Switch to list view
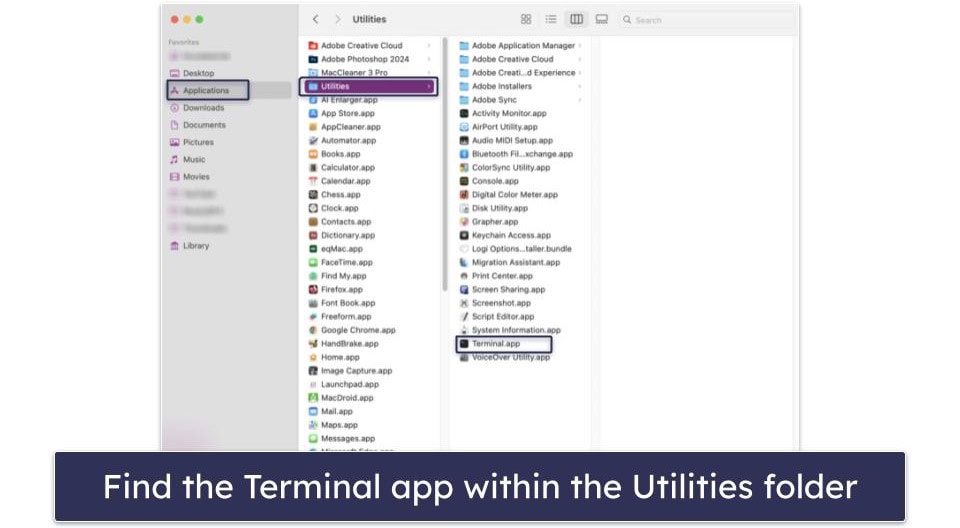 pyautogui.click(x=551, y=20)
